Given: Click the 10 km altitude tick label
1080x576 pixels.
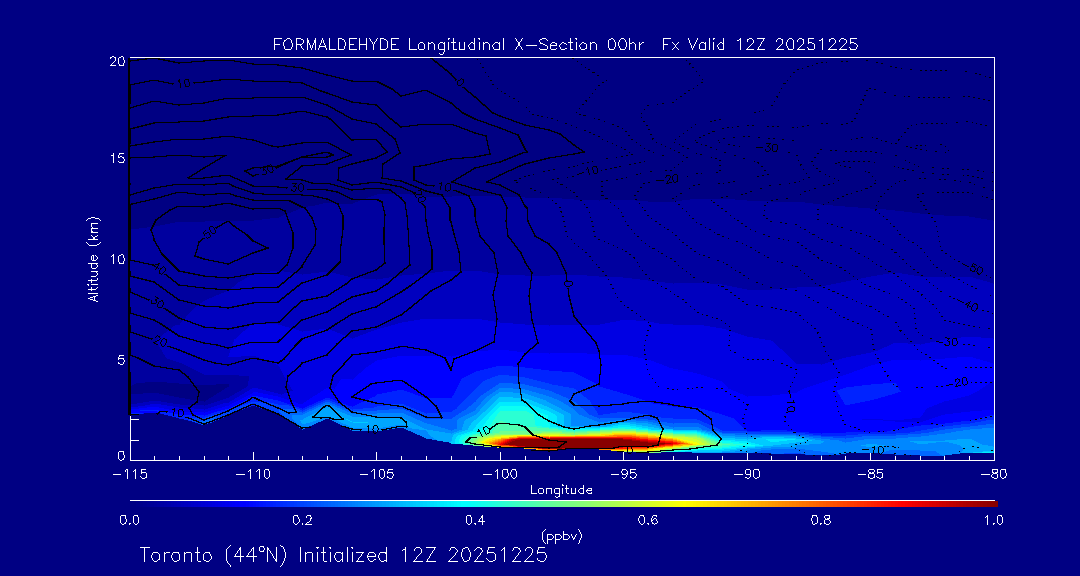Looking at the screenshot, I should pos(116,260).
